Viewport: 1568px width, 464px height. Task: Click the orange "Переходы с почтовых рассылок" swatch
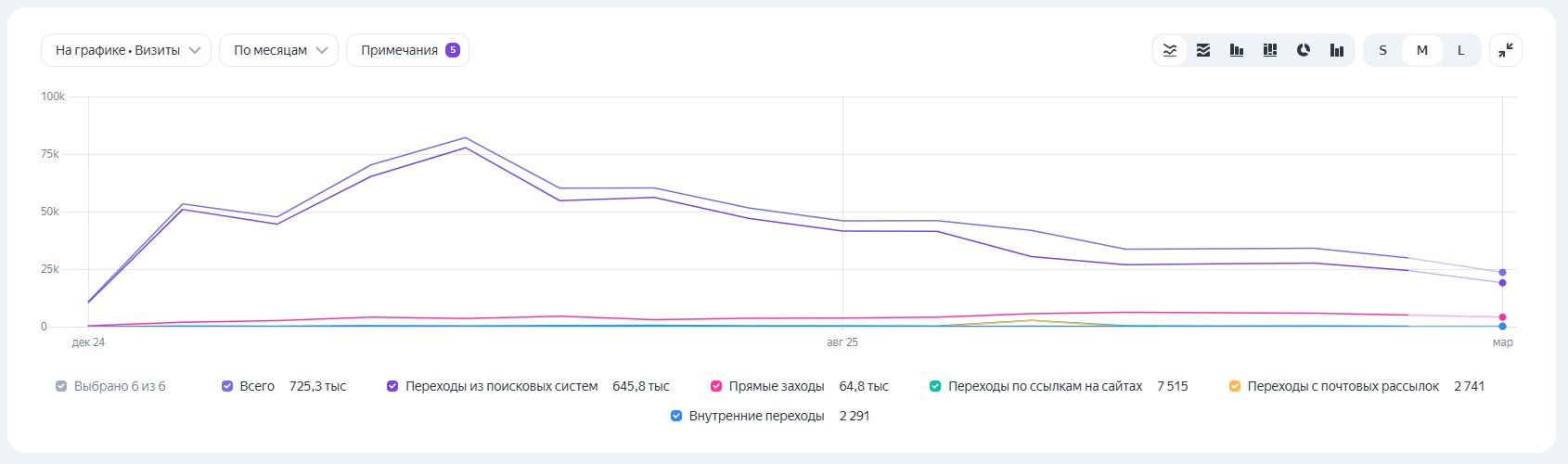(1235, 386)
